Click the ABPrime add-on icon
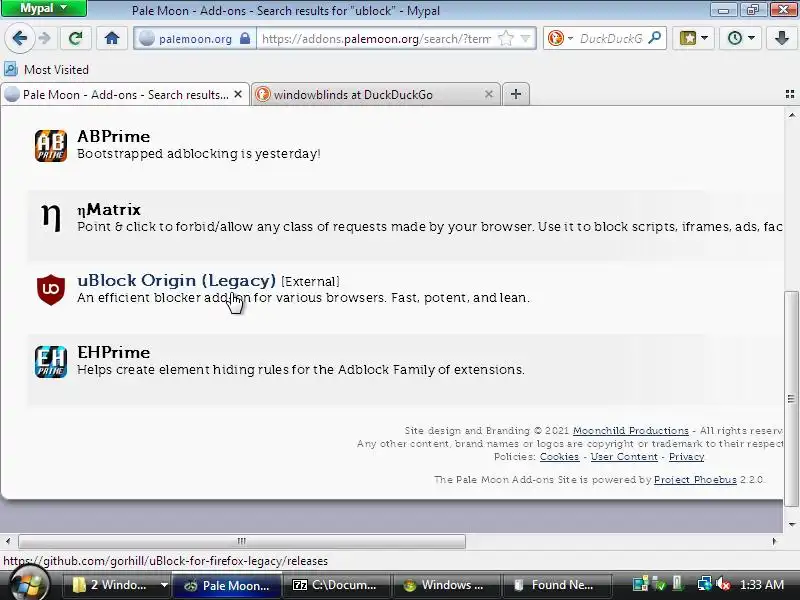Viewport: 800px width, 600px height. 51,146
